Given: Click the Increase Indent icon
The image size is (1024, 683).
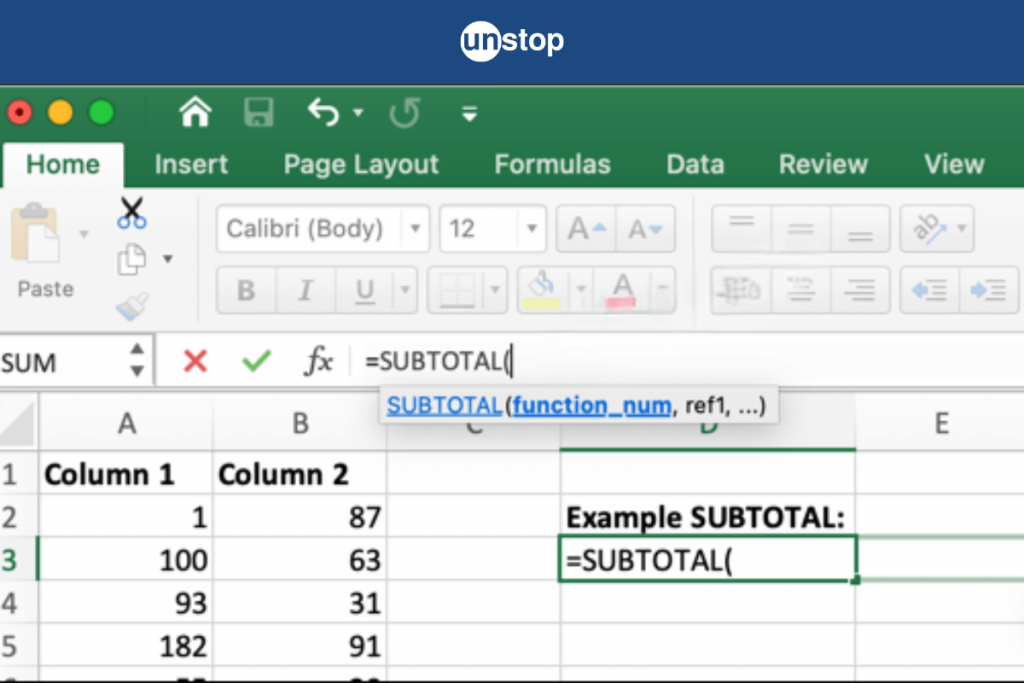Looking at the screenshot, I should [x=988, y=290].
